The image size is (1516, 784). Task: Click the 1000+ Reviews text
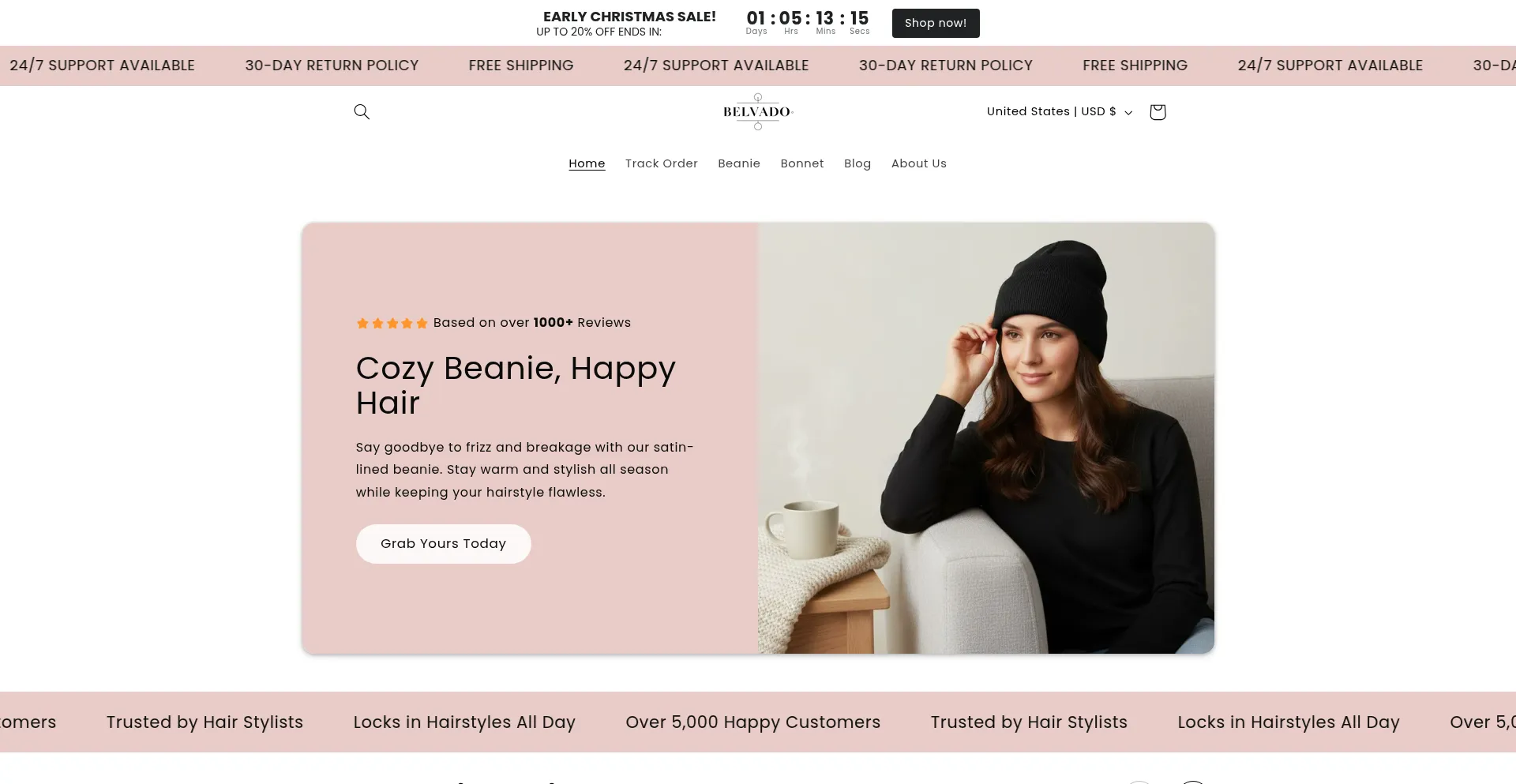pos(581,323)
